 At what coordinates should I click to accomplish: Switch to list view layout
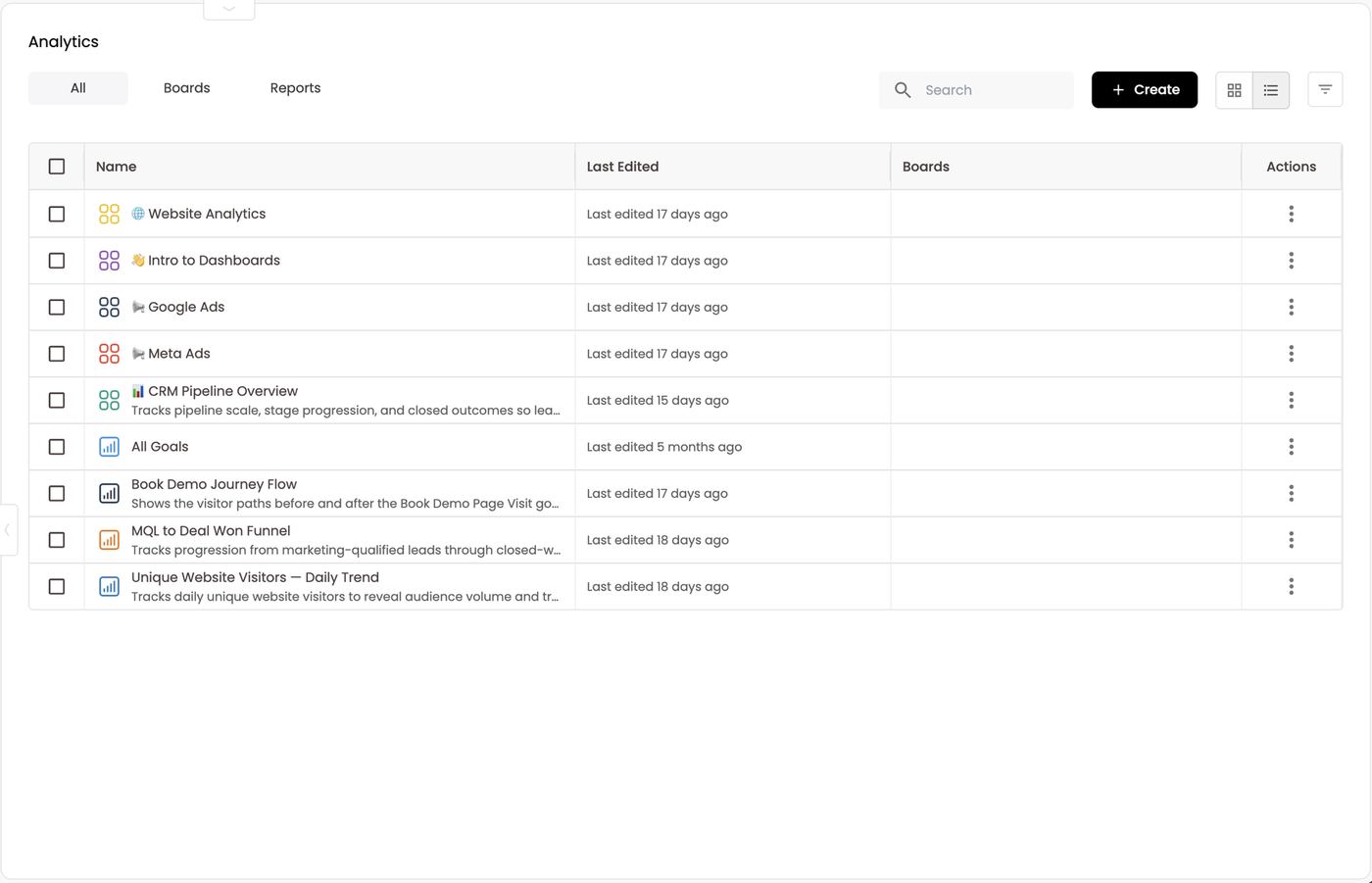(1271, 90)
